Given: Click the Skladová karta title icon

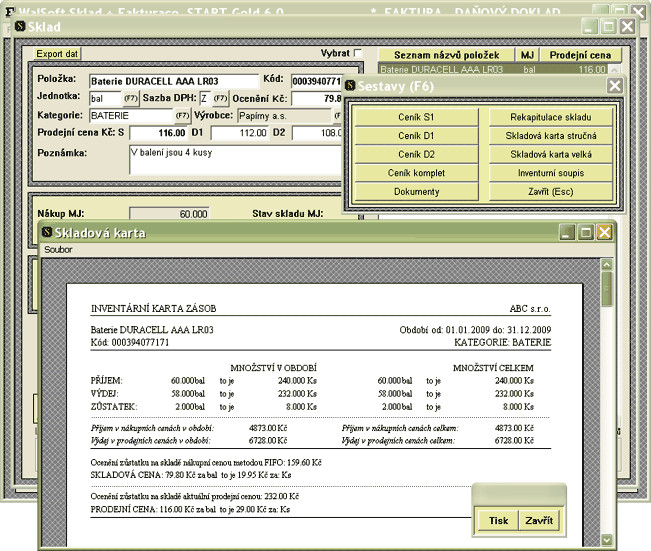Looking at the screenshot, I should (47, 232).
